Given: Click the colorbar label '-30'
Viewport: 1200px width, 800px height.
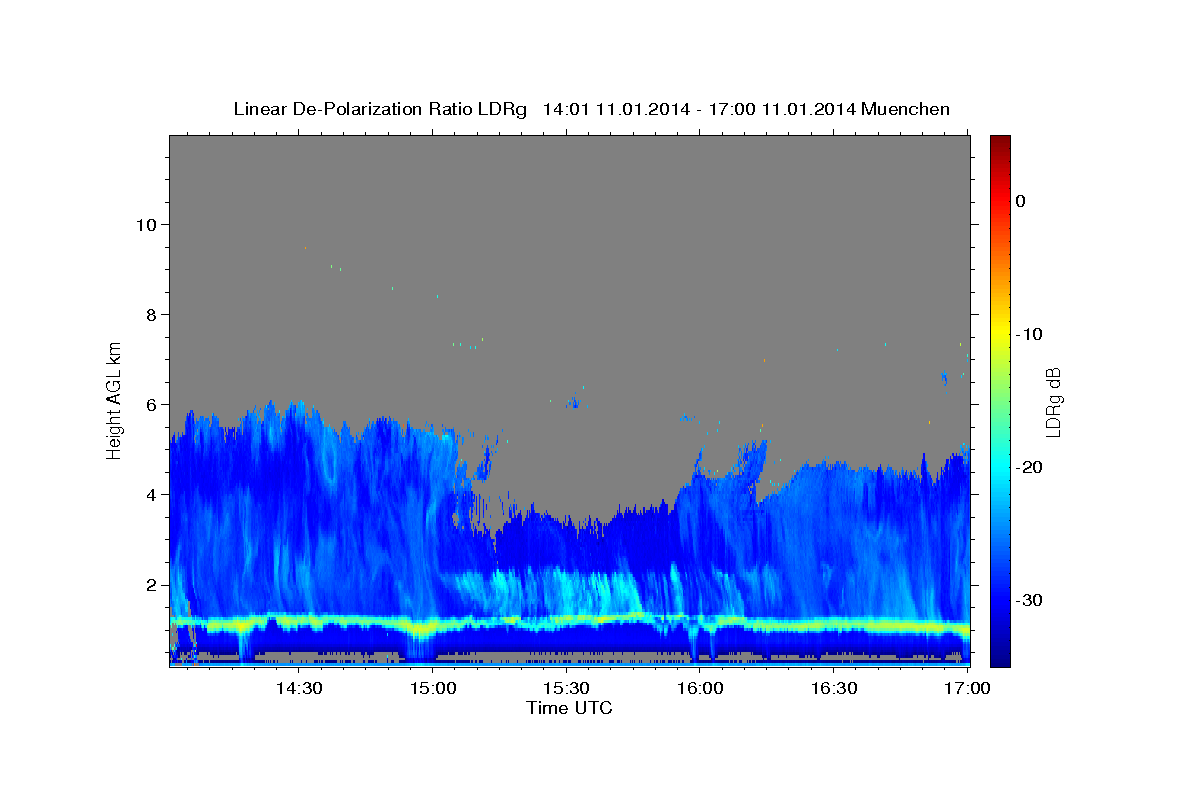Looking at the screenshot, I should click(1028, 600).
